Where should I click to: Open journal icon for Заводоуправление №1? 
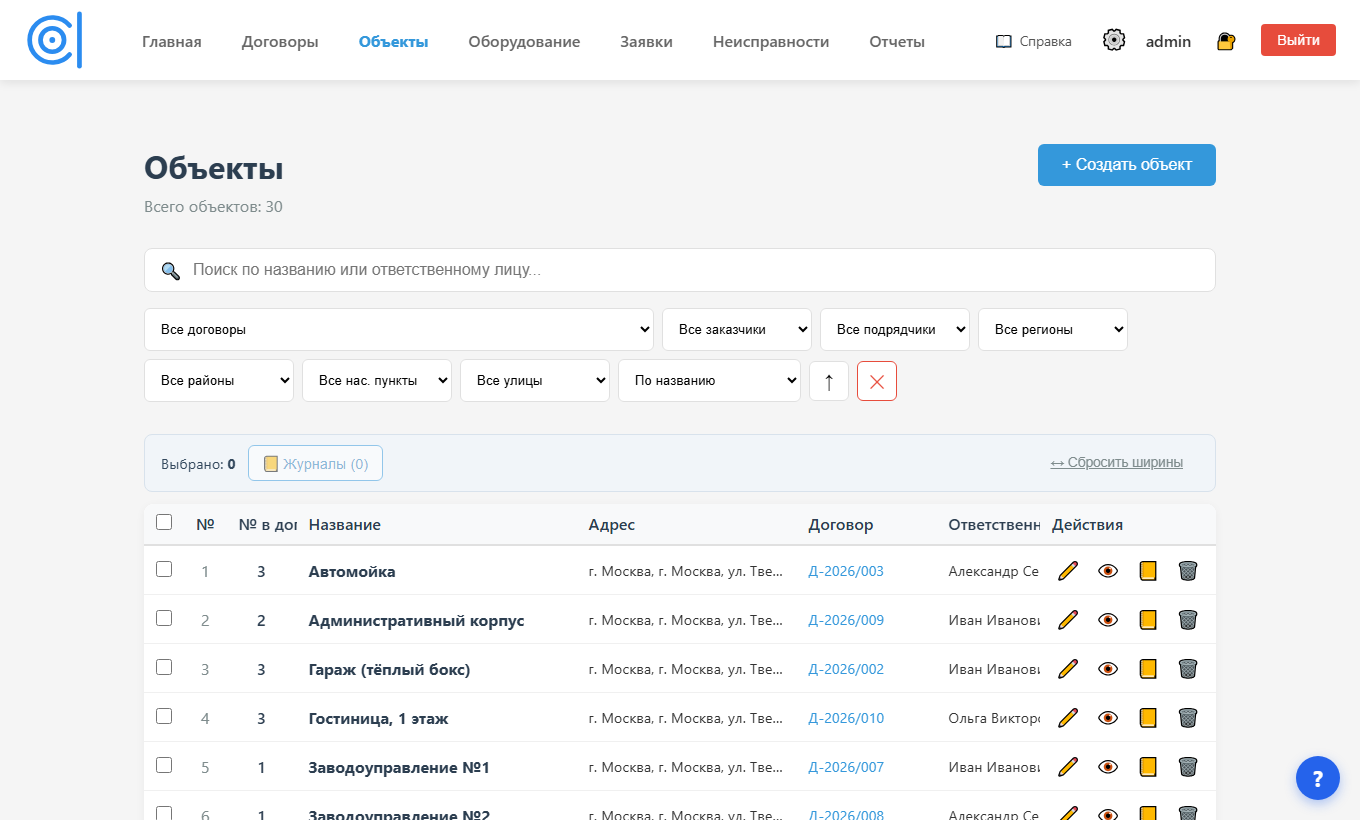pos(1148,767)
